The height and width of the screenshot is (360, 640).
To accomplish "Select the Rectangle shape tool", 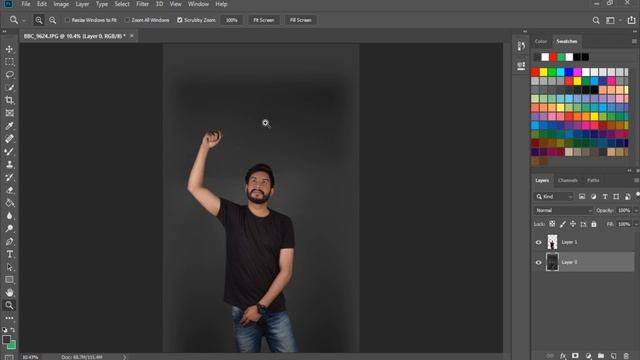I will 9,280.
